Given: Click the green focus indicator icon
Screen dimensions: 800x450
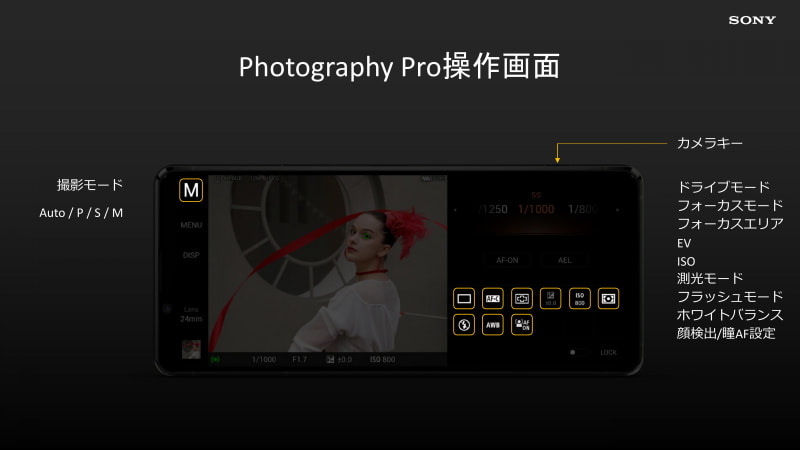Looking at the screenshot, I should (x=215, y=360).
